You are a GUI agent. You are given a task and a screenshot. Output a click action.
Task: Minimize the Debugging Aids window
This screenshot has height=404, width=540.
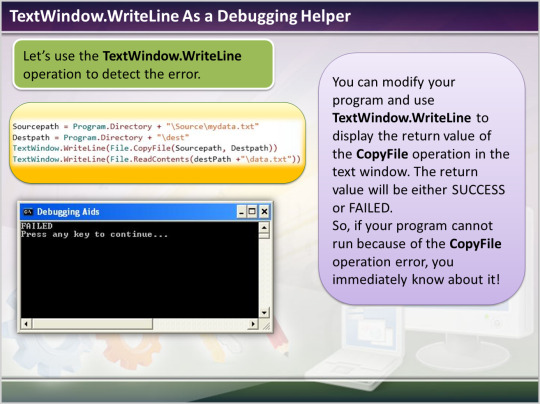tap(242, 211)
